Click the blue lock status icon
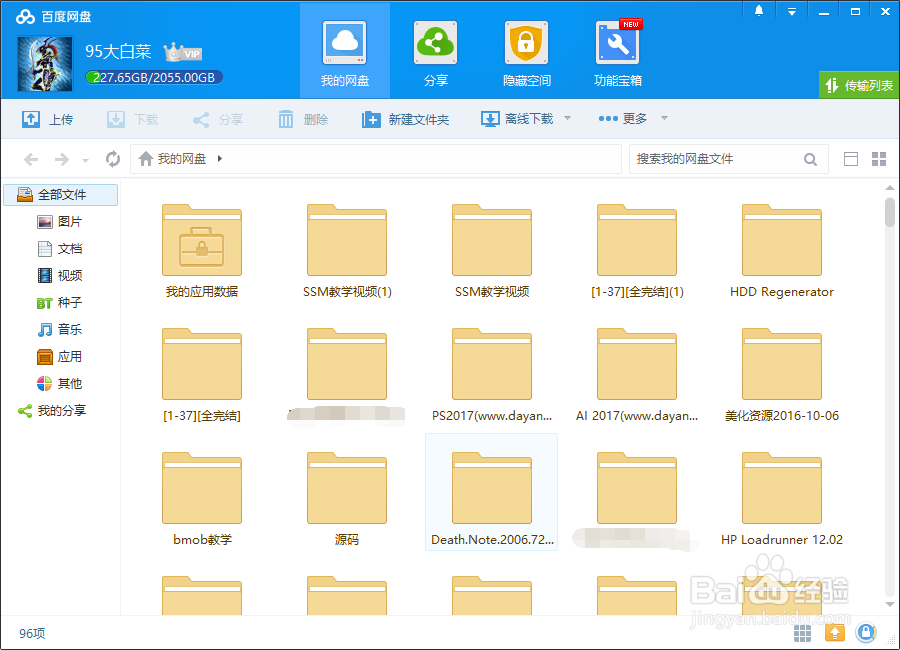Image resolution: width=900 pixels, height=650 pixels. [866, 633]
